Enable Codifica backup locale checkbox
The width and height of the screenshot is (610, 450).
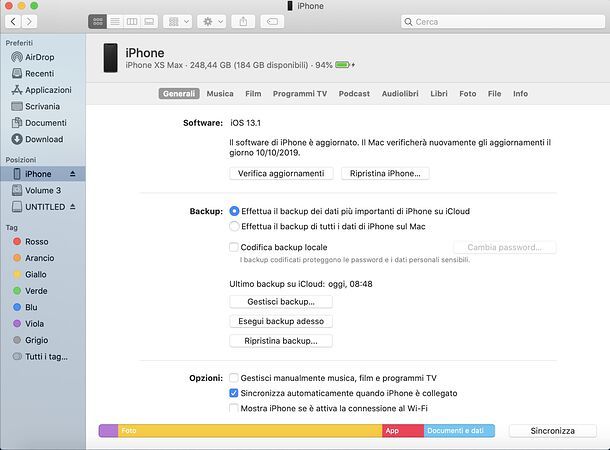click(234, 247)
